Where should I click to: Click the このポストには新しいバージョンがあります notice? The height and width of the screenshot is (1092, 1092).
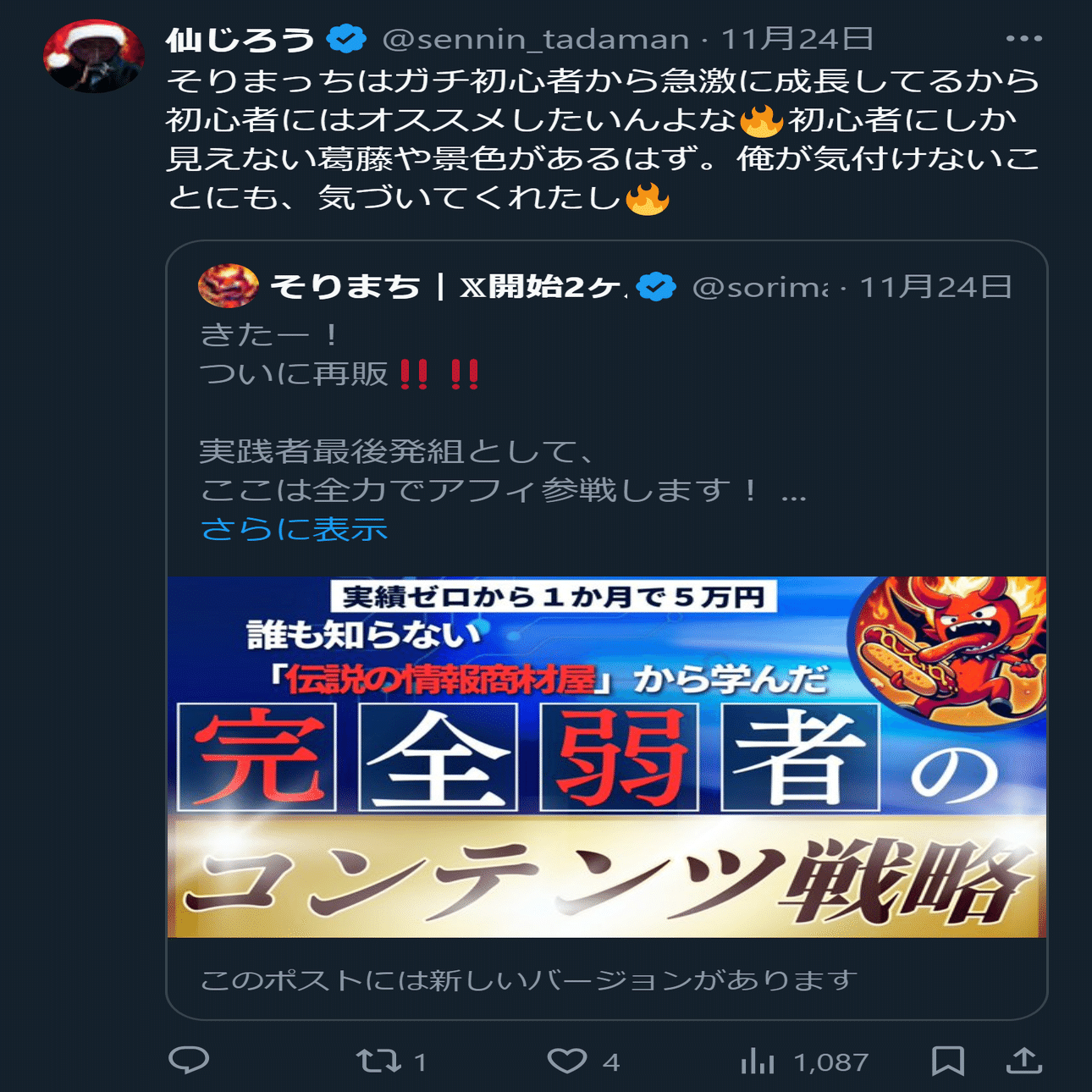528,980
